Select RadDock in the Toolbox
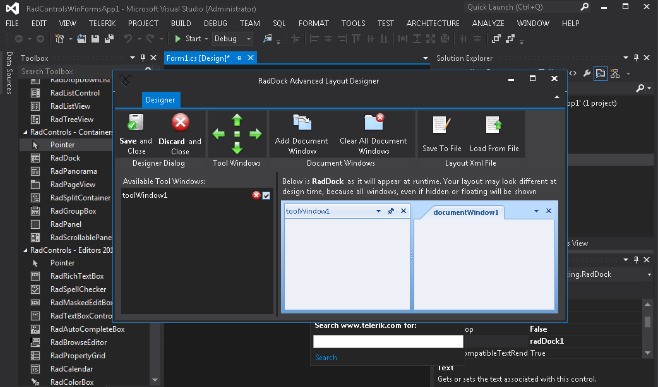This screenshot has height=387, width=658. (65, 158)
